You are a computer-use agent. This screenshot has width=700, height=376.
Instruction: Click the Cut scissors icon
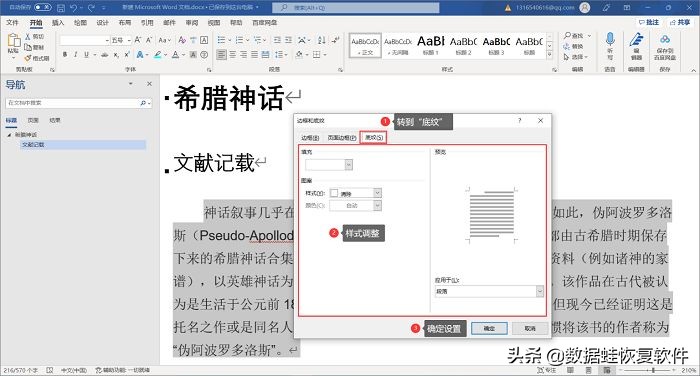click(x=28, y=37)
